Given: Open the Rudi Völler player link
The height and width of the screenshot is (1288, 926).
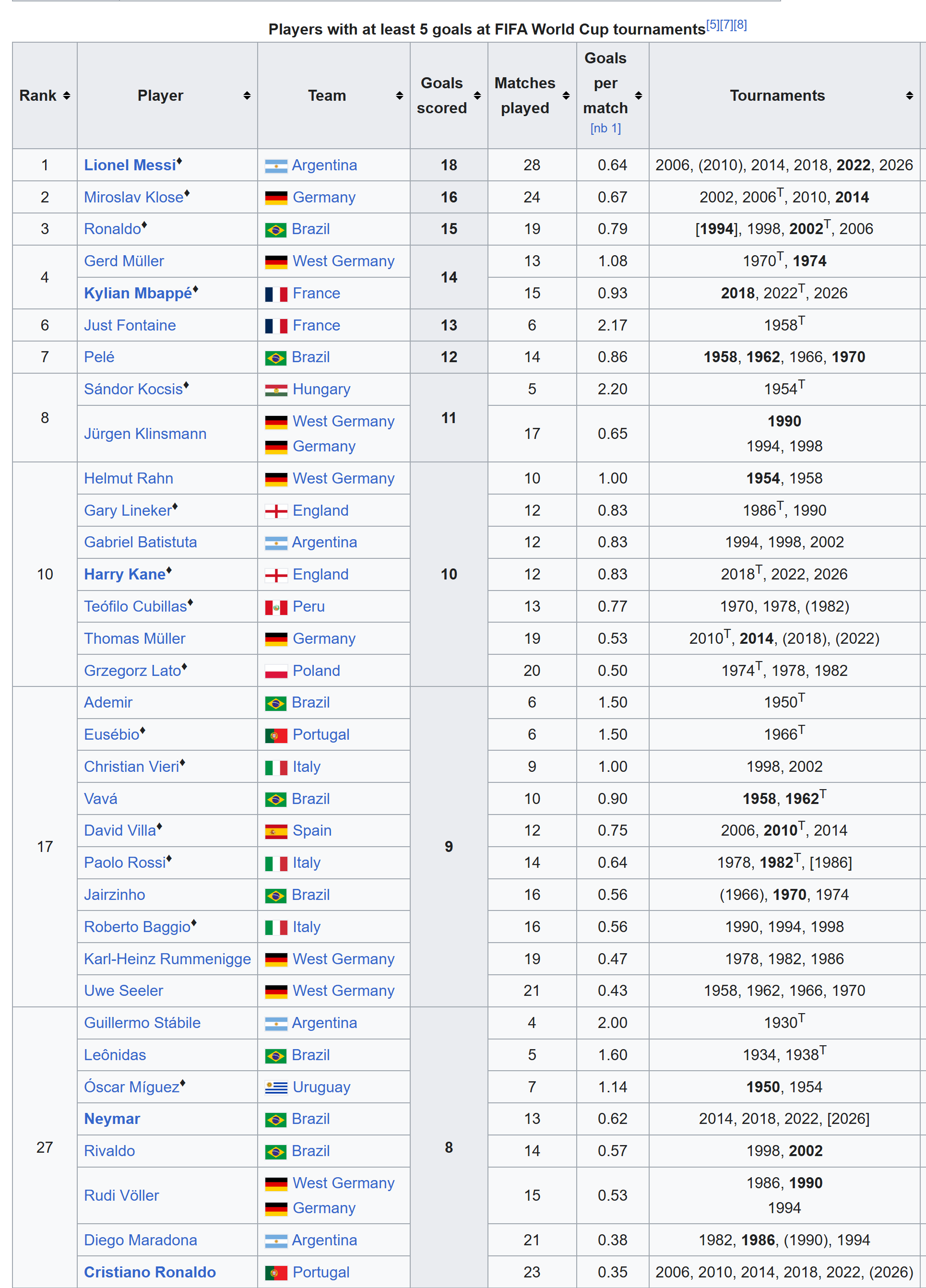Looking at the screenshot, I should [x=121, y=1195].
